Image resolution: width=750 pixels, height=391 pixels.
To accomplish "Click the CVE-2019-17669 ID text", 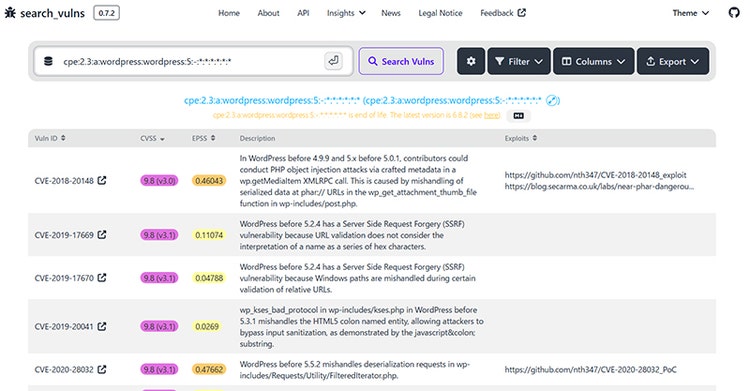I will tap(64, 235).
